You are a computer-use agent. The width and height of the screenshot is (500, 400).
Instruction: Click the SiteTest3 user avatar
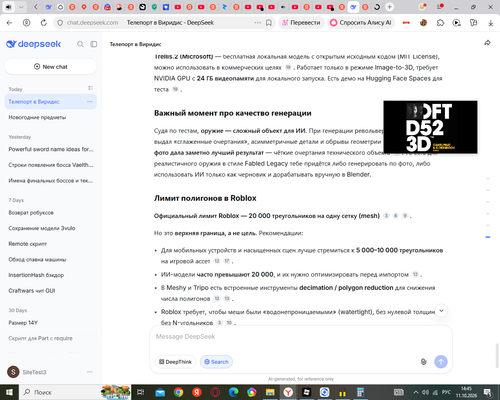click(13, 372)
